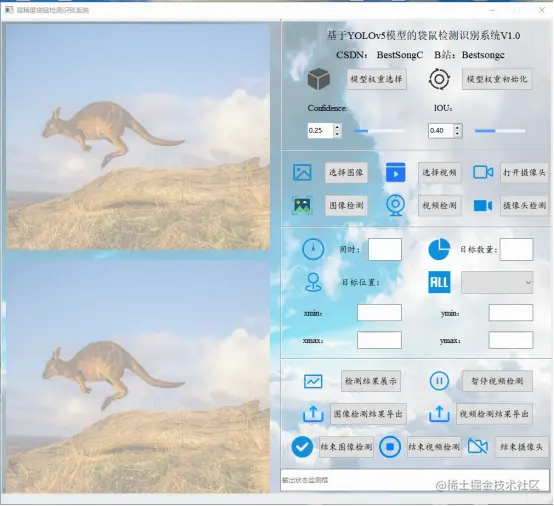Click the circular pause icon

point(439,381)
